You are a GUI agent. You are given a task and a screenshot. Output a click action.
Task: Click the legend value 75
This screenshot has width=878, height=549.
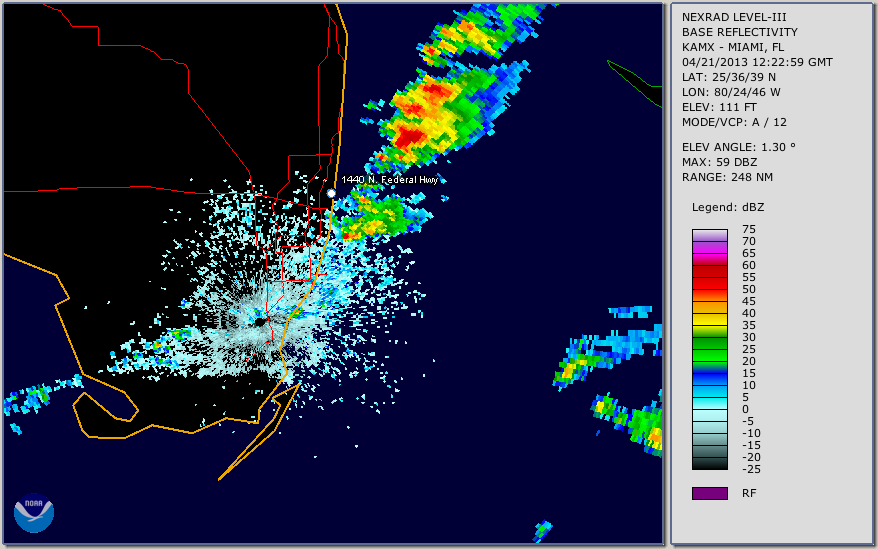click(749, 229)
